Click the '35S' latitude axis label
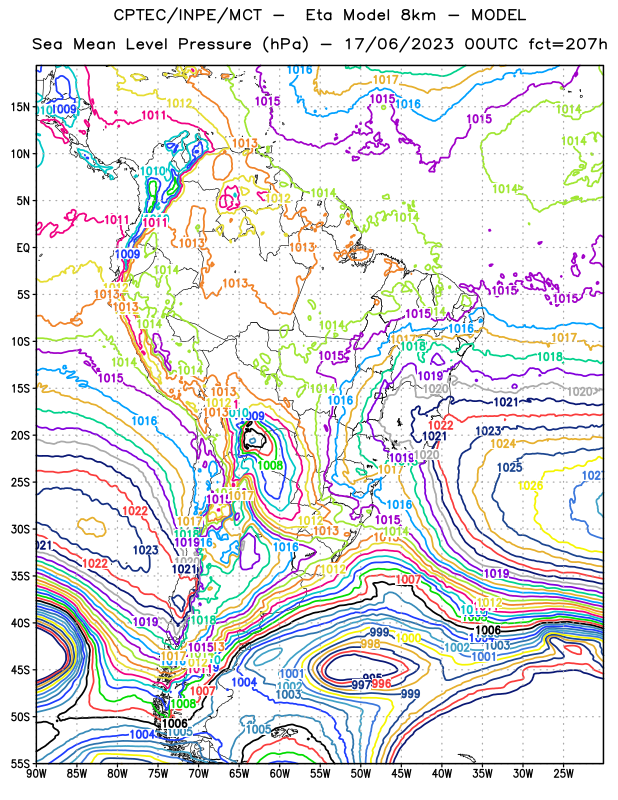Viewport: 618px width, 800px height. click(x=21, y=576)
